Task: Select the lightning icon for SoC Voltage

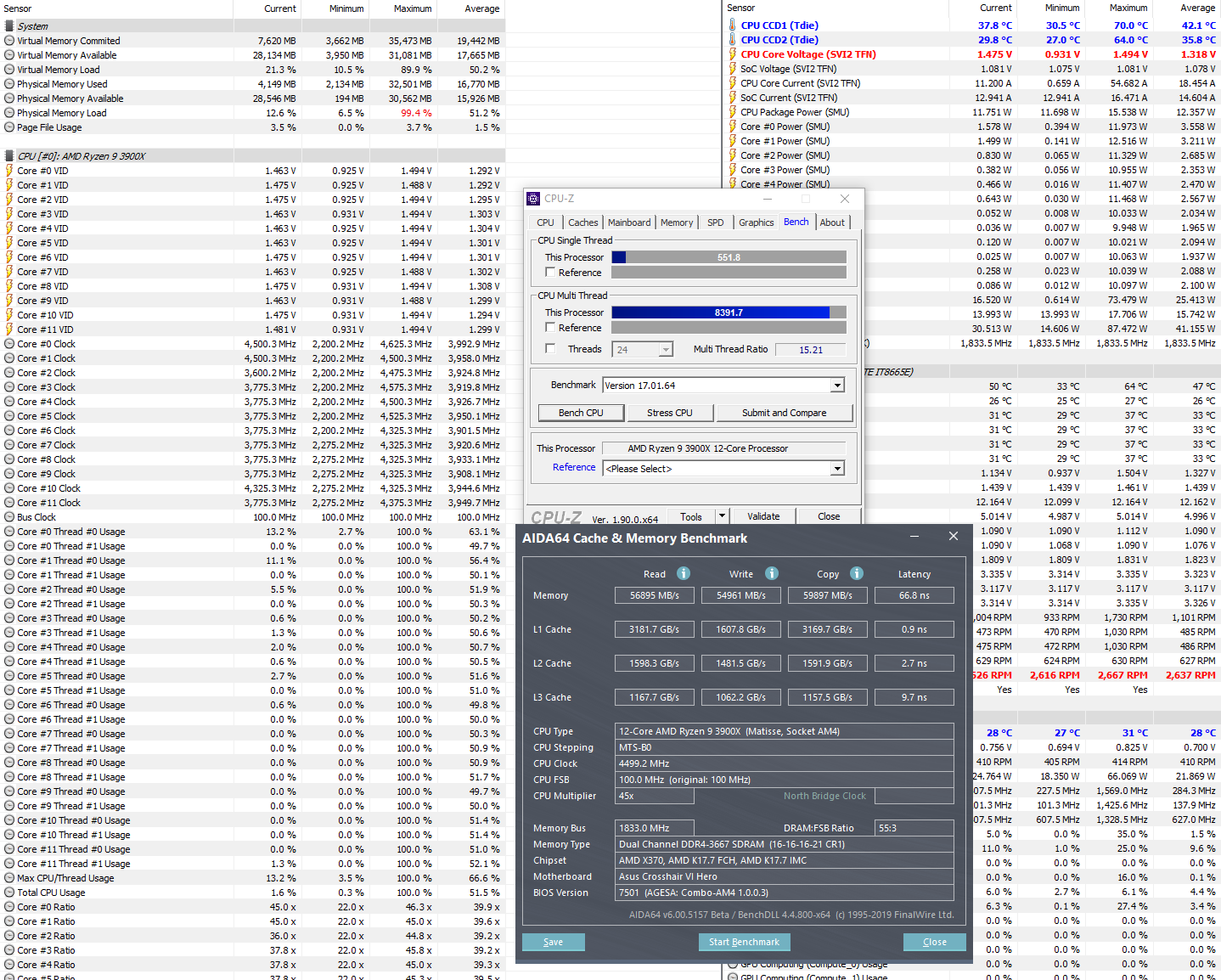Action: pos(732,69)
